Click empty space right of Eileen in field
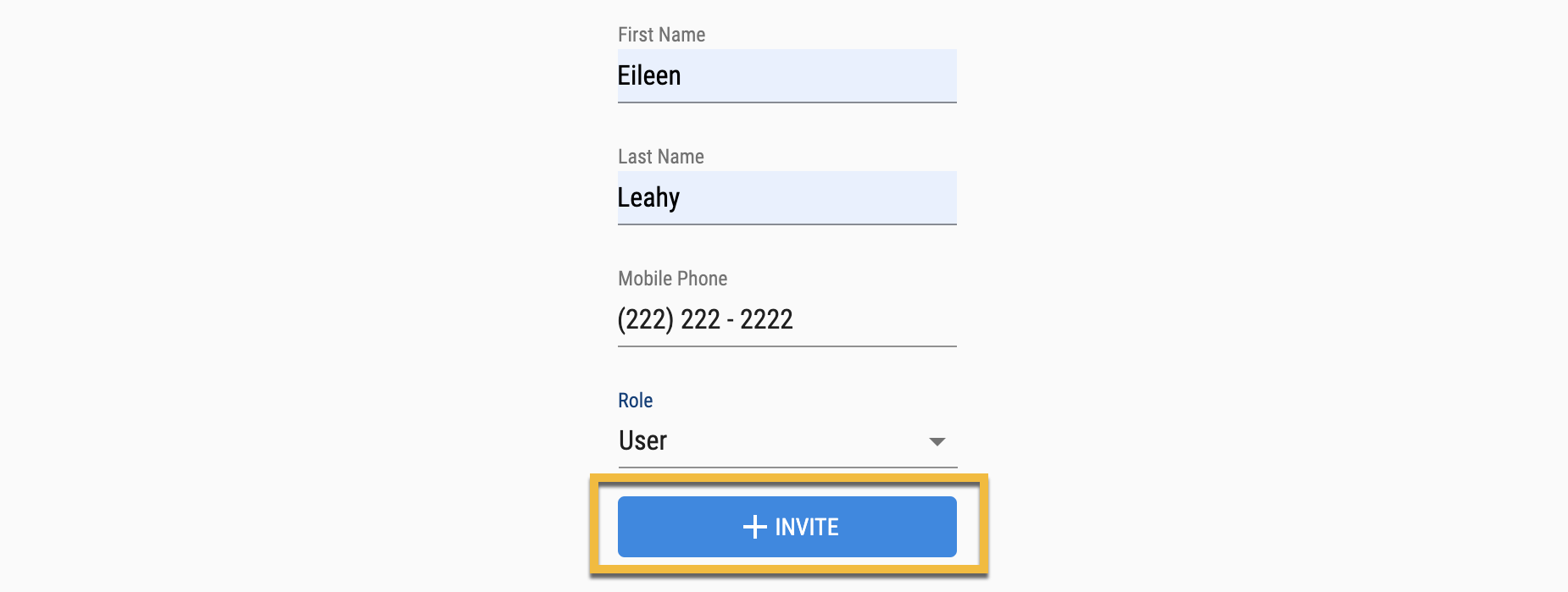 pos(818,76)
